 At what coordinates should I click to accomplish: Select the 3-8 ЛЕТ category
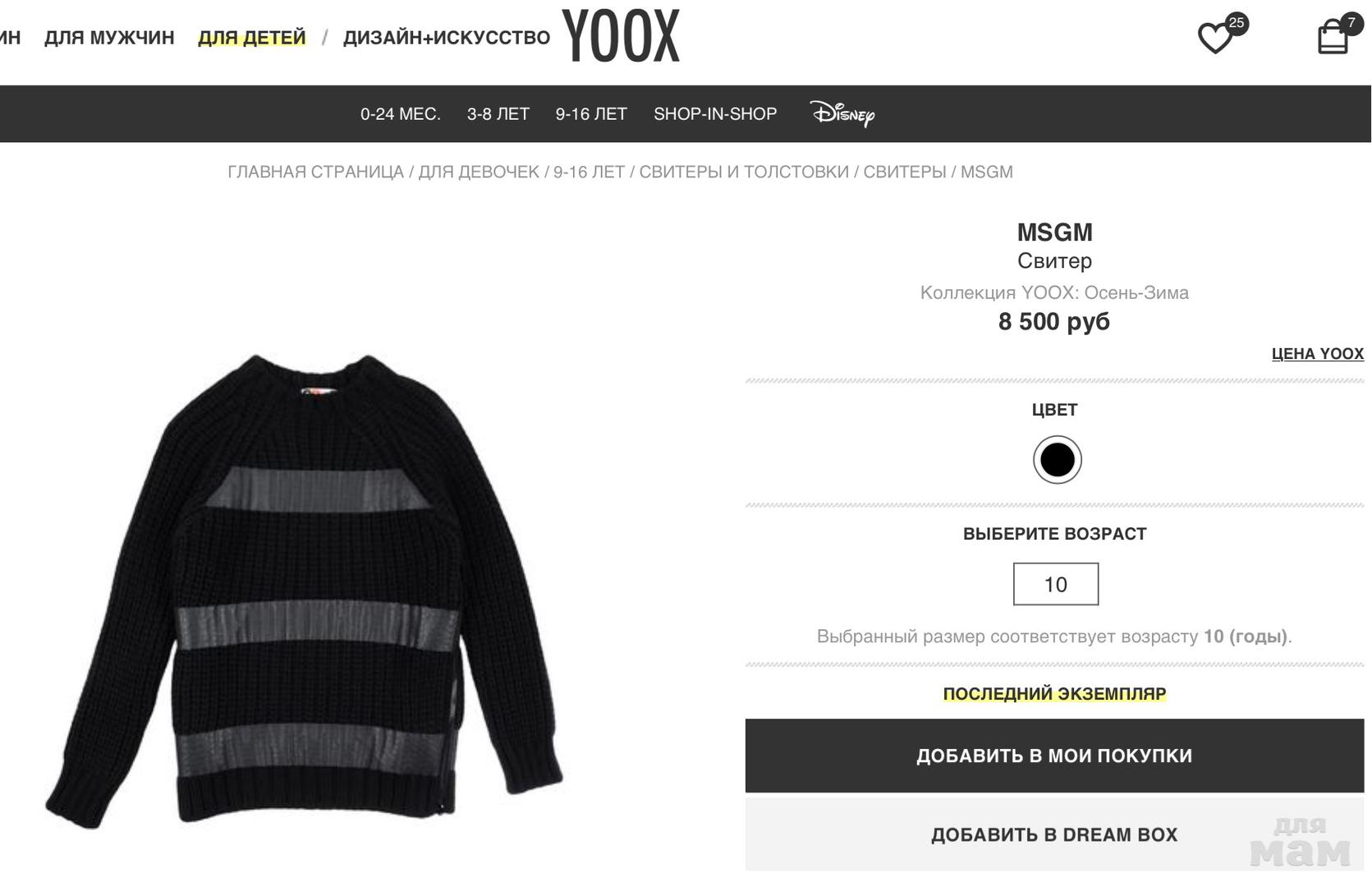coord(498,114)
